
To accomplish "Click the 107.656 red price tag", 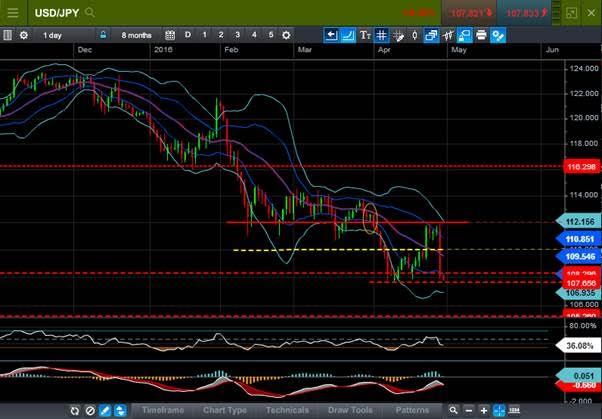I will click(581, 283).
